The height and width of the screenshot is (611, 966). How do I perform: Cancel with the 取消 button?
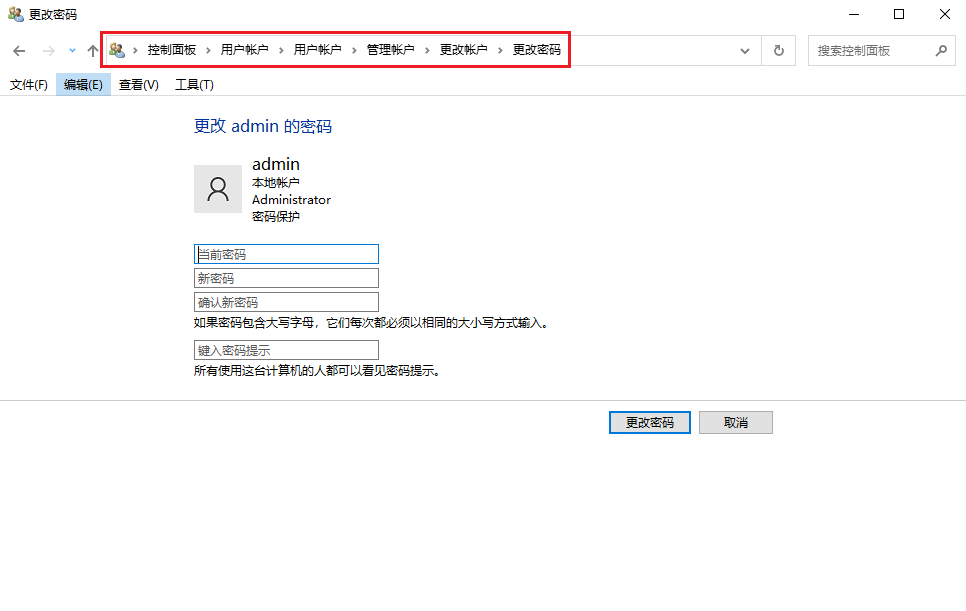coord(735,422)
